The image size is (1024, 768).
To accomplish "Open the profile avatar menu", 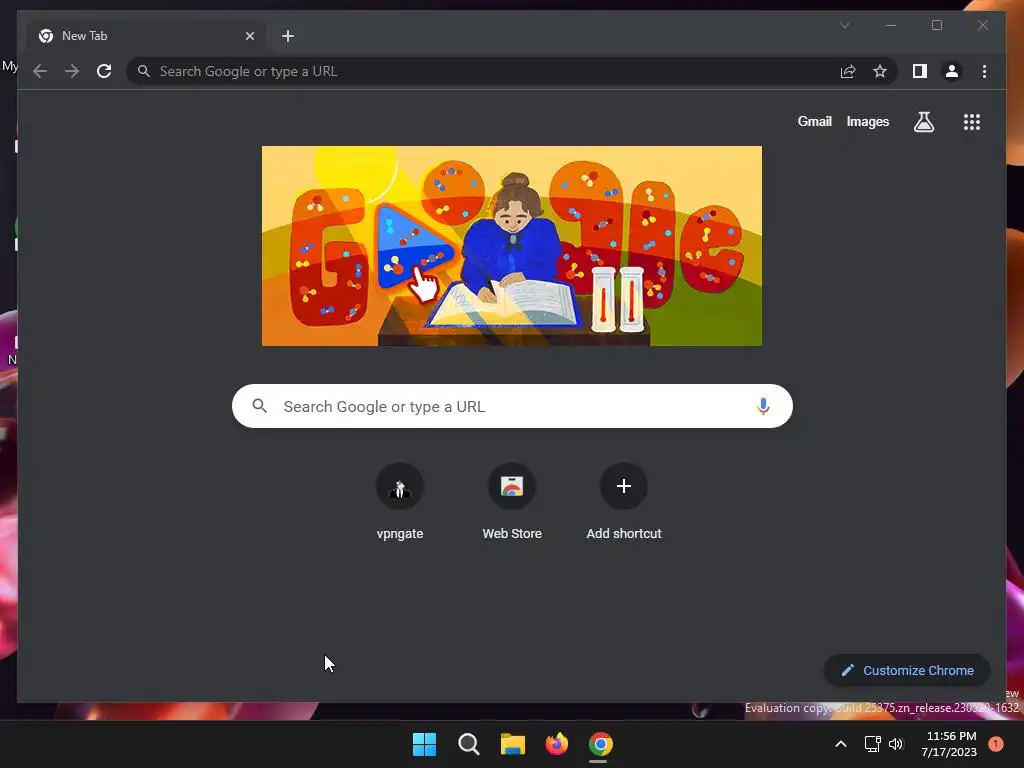I will (952, 71).
